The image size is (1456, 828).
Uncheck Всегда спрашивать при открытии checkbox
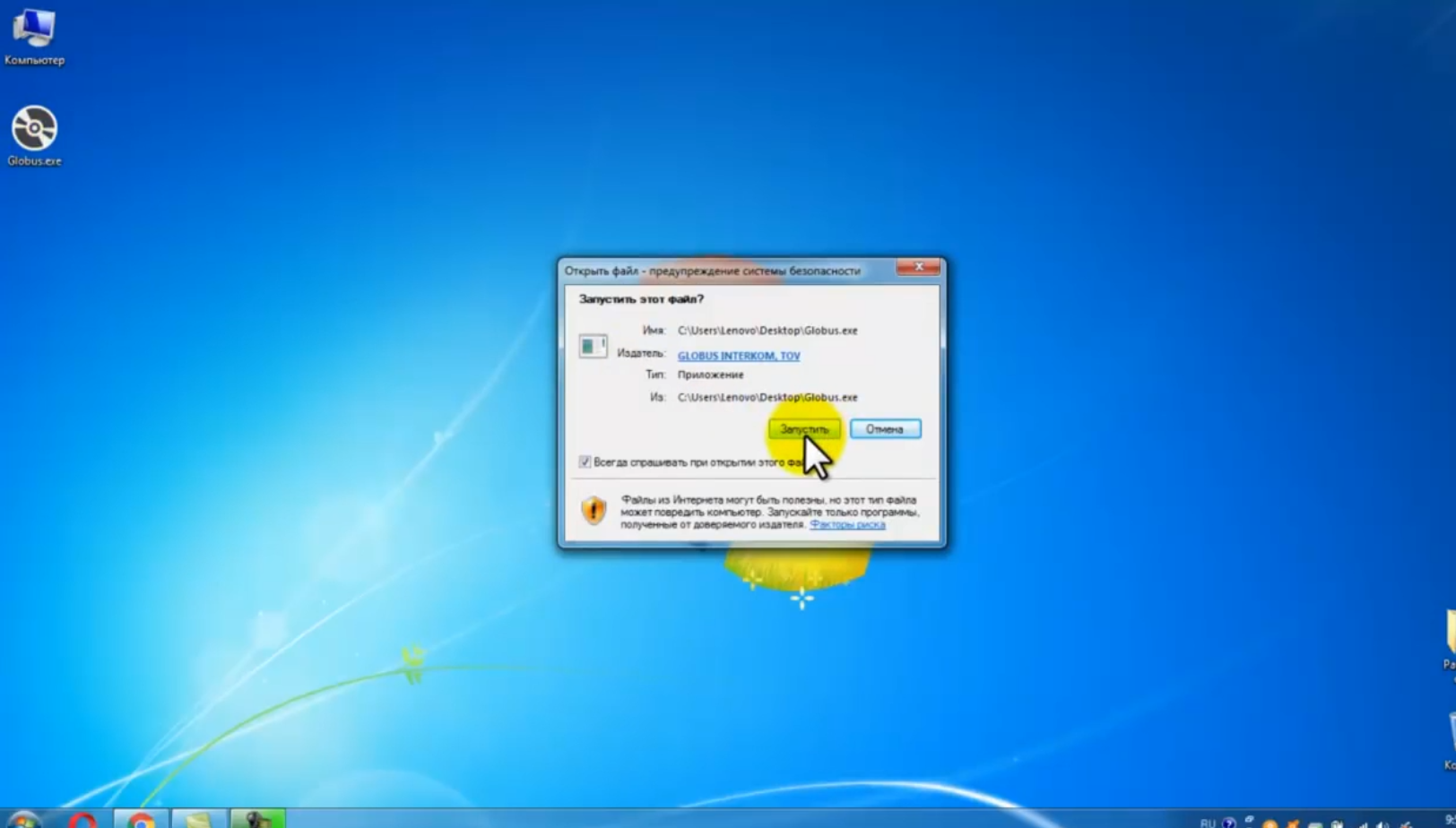[x=585, y=462]
